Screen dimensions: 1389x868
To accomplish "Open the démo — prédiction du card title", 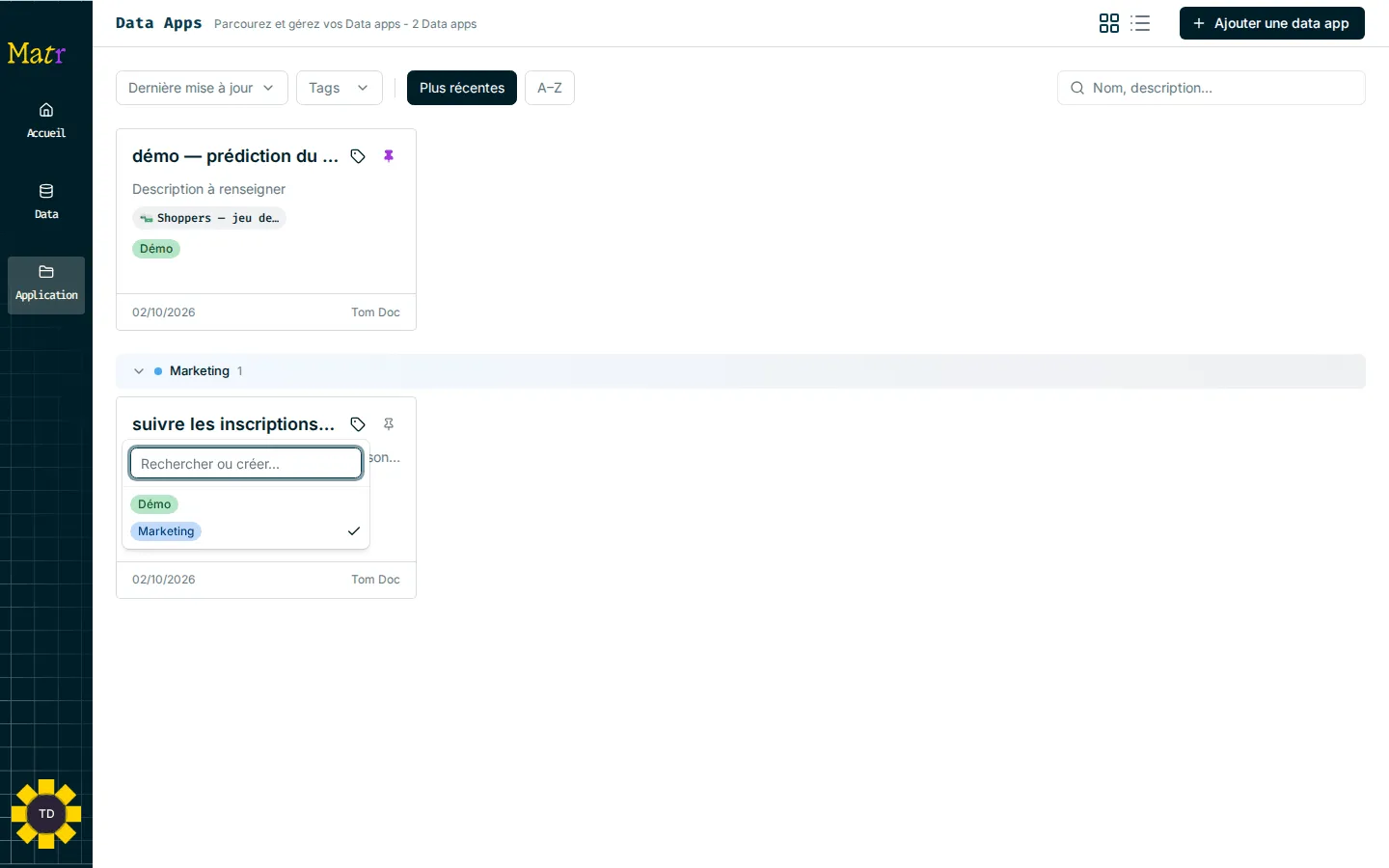I will [235, 156].
